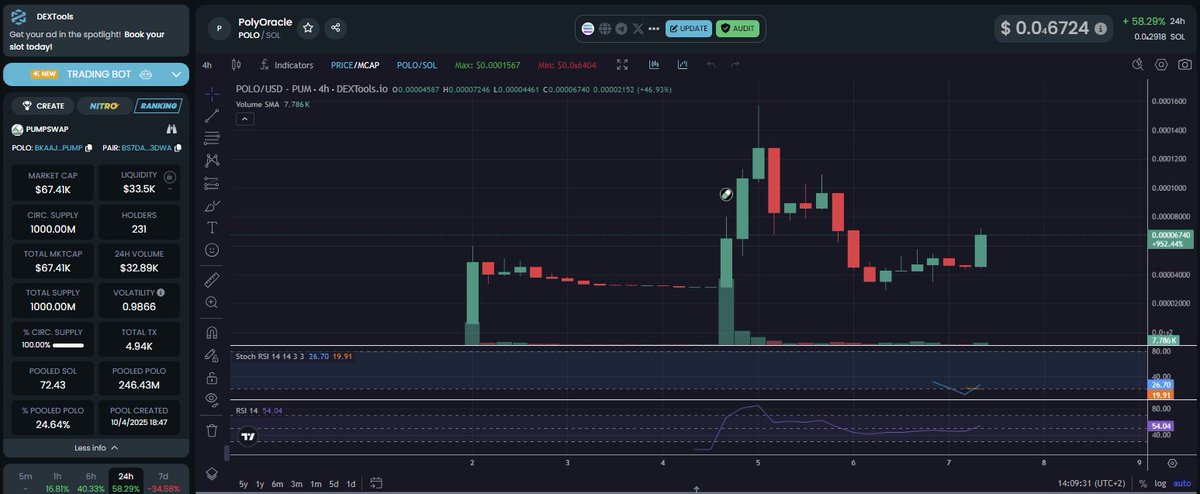The width and height of the screenshot is (1200, 494).
Task: Toggle lock all drawing tools
Action: (212, 378)
